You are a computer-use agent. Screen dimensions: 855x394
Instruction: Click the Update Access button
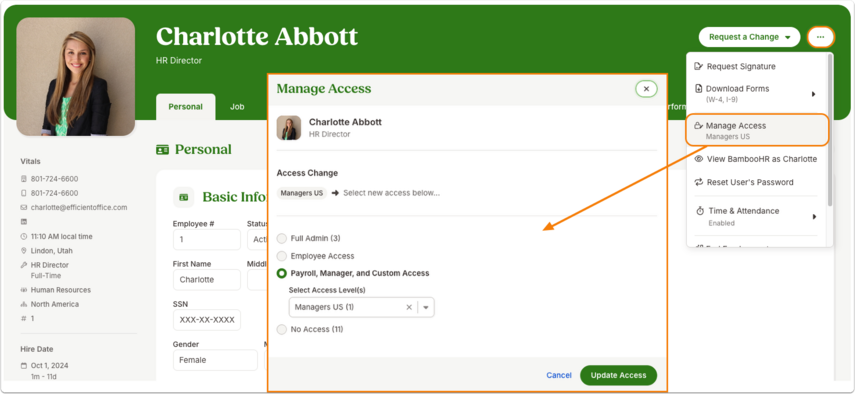click(x=618, y=375)
